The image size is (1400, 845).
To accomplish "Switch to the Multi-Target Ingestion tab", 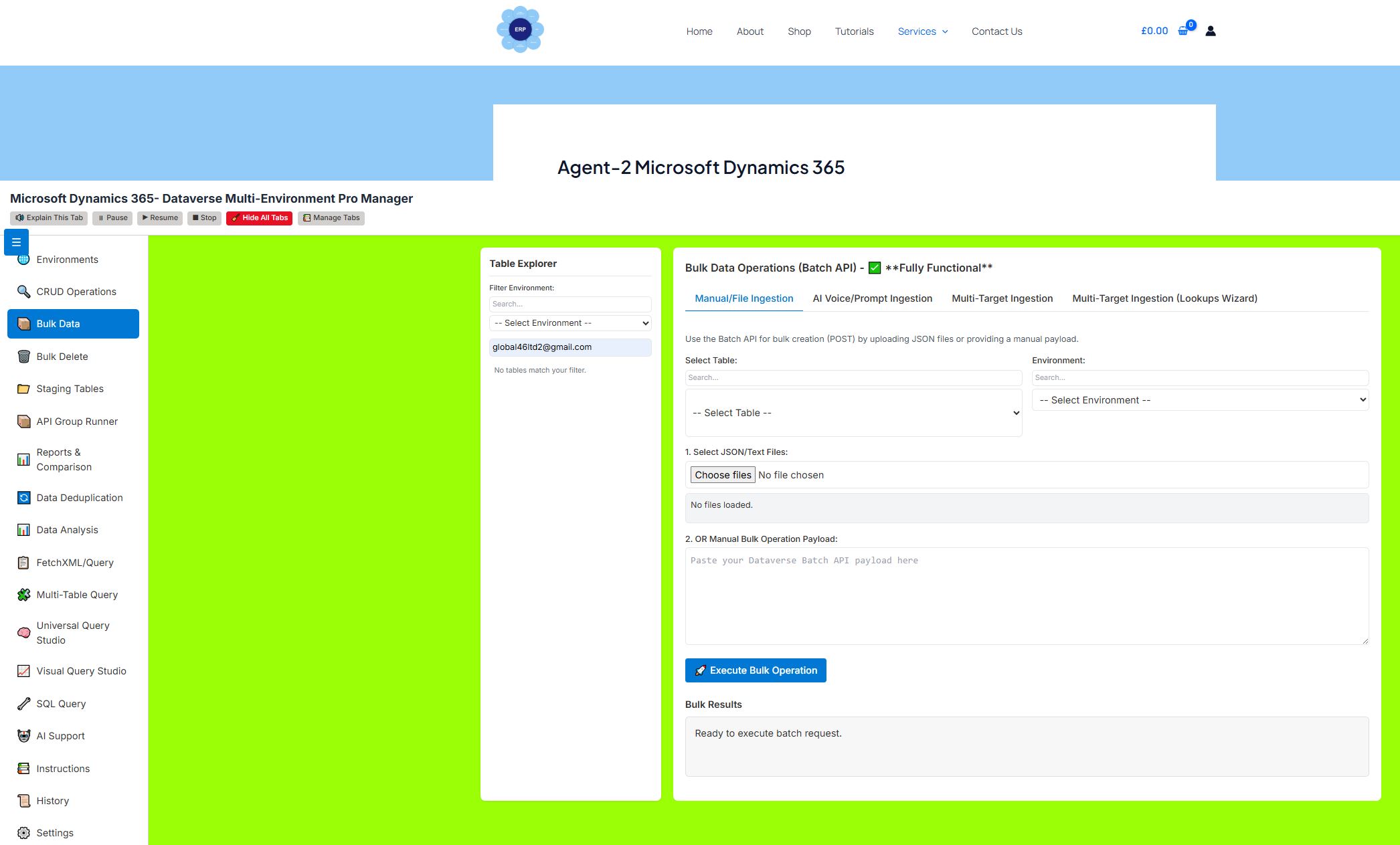I will [1002, 298].
